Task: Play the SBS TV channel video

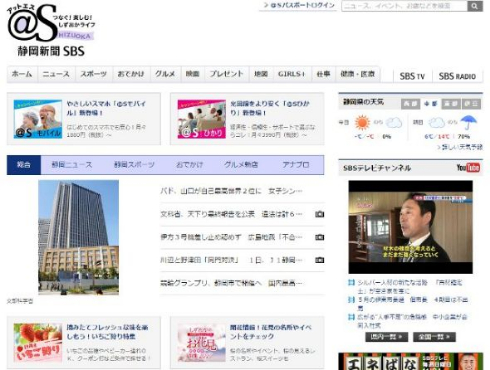Action: pos(411,227)
